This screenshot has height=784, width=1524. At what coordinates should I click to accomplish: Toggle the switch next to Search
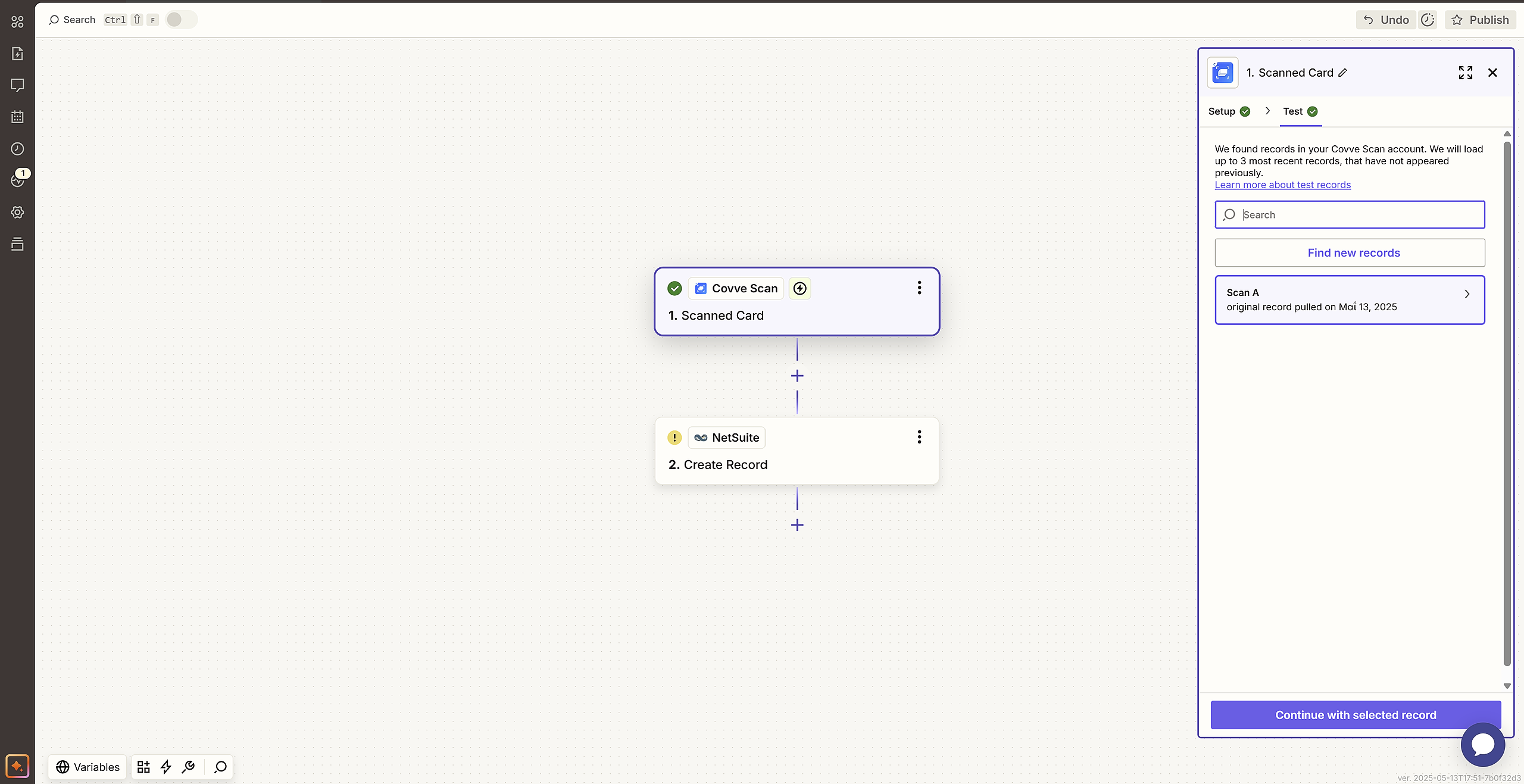pos(181,20)
